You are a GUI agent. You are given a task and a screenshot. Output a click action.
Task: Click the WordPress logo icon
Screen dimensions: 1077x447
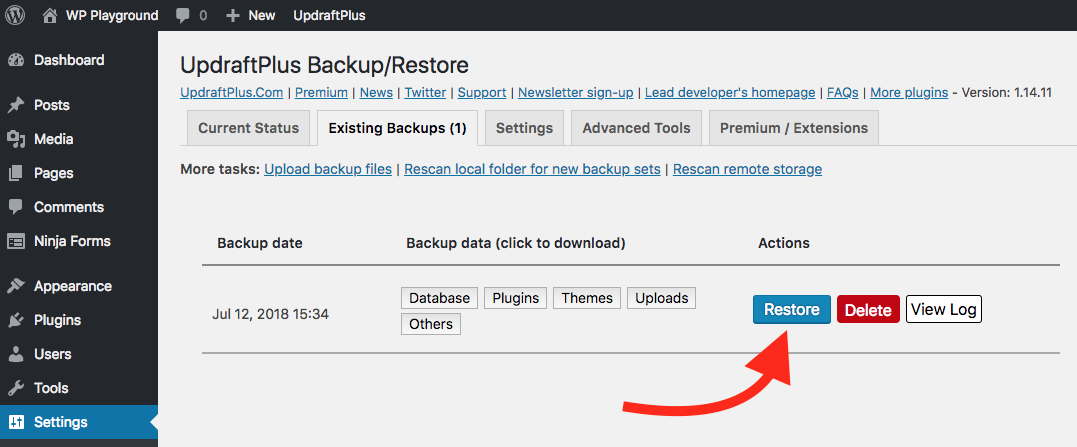pos(16,16)
